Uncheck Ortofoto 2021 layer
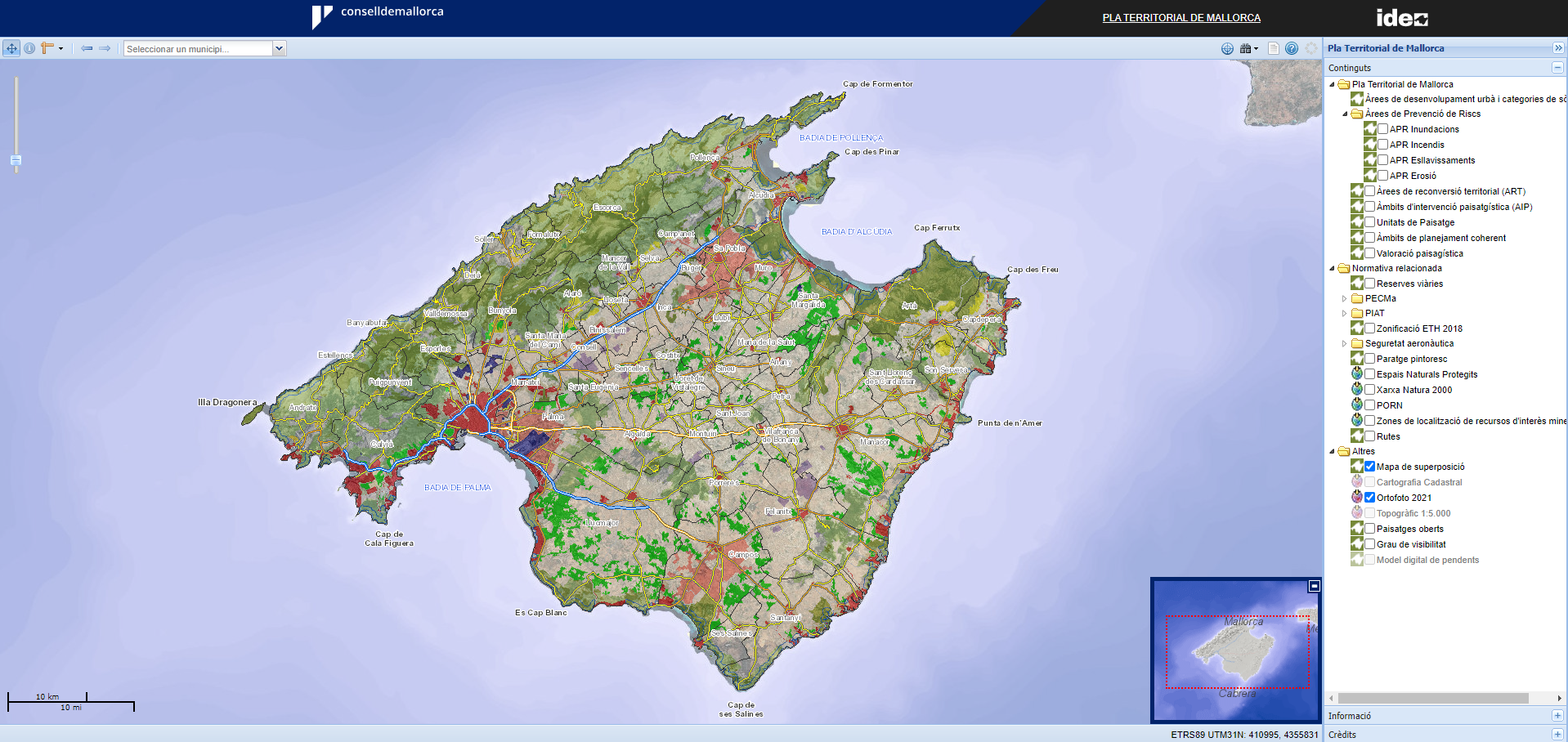 coord(1370,498)
